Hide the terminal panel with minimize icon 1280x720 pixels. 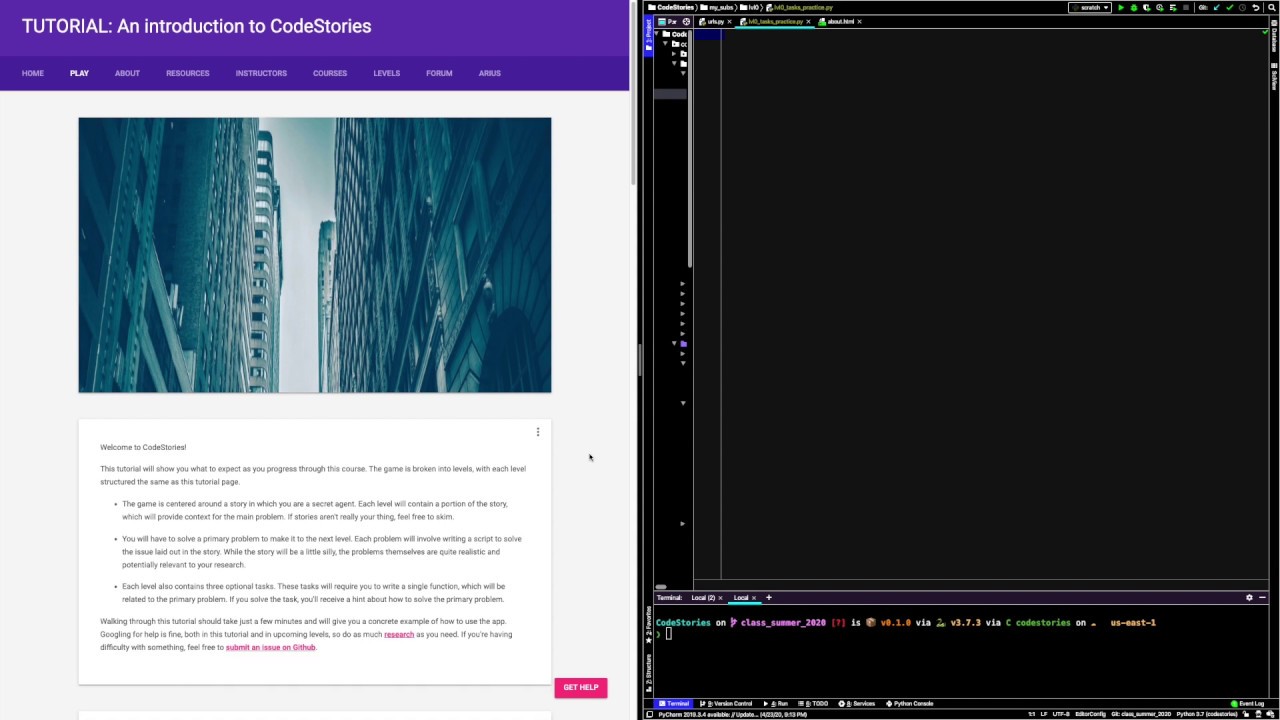pos(1262,597)
